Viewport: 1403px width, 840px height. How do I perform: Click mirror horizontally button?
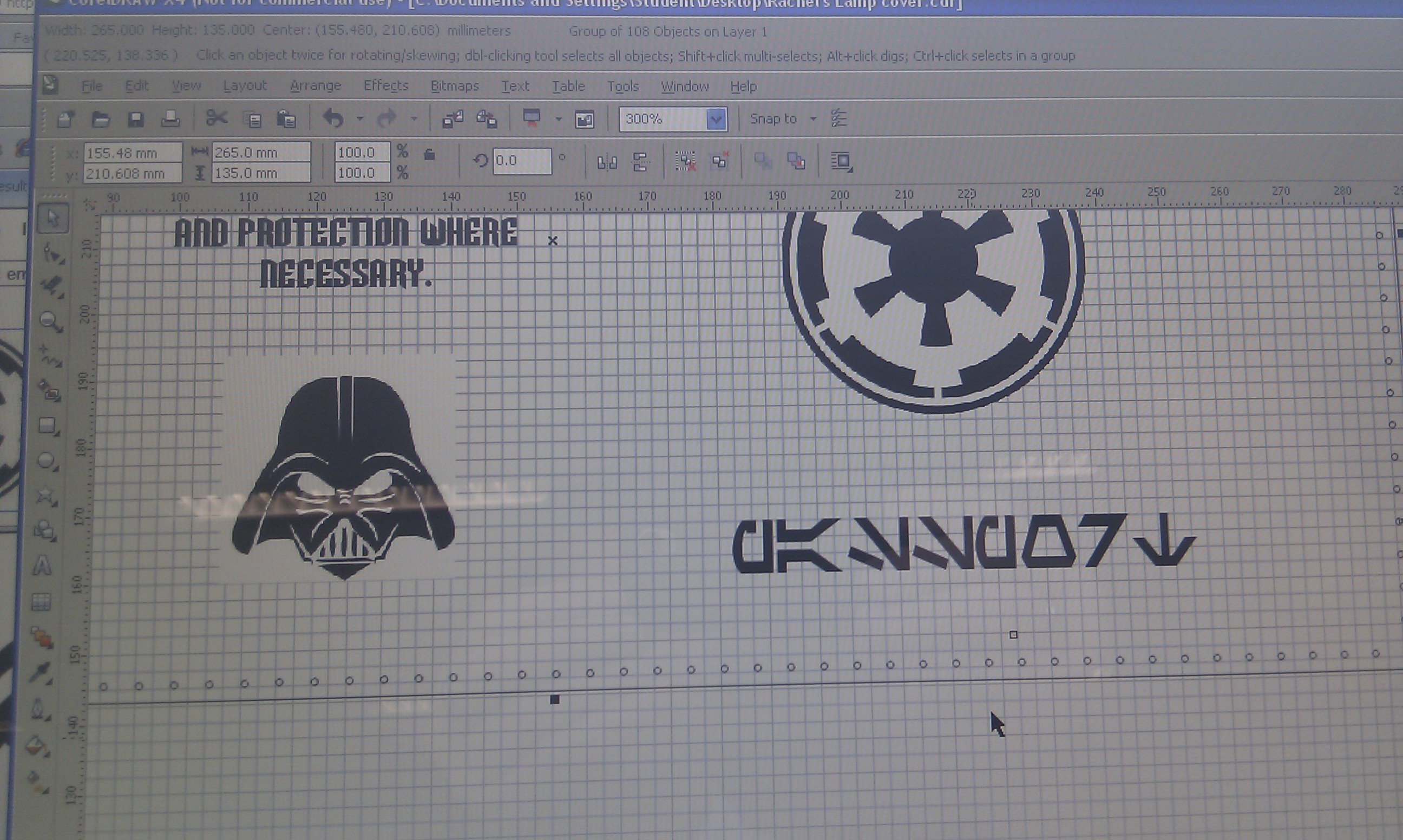tap(607, 163)
